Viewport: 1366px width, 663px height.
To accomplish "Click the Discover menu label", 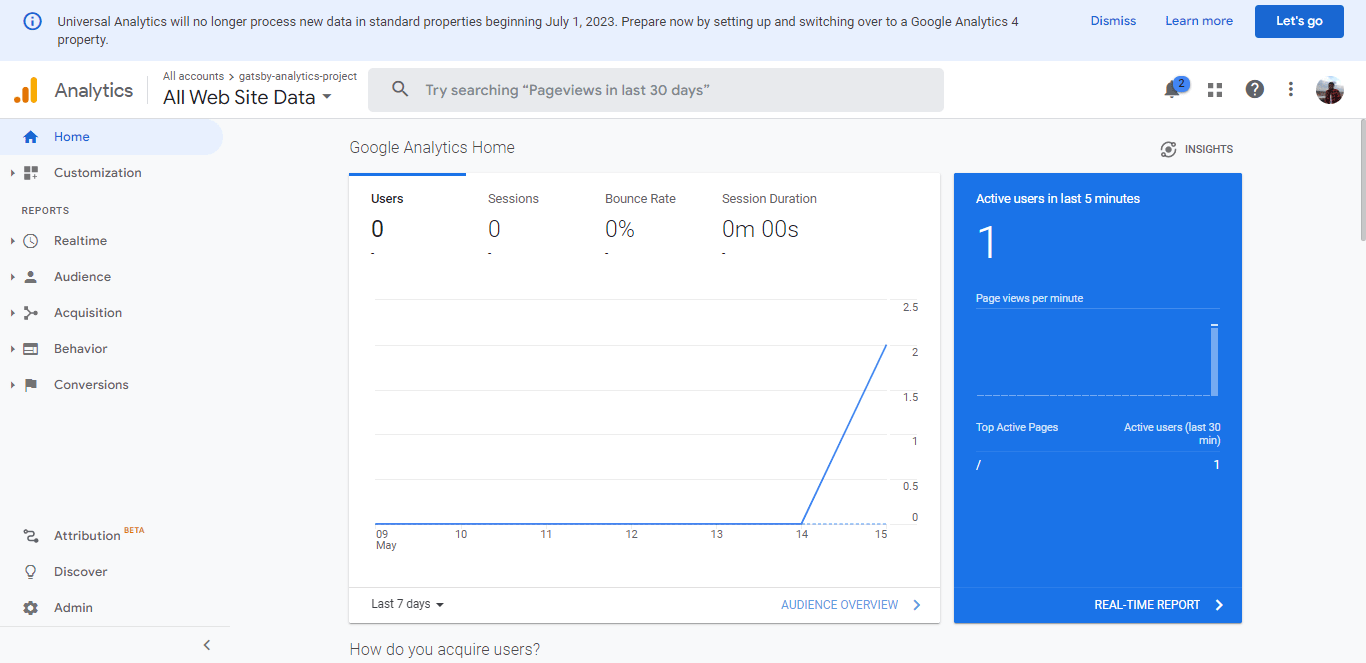I will coord(81,572).
